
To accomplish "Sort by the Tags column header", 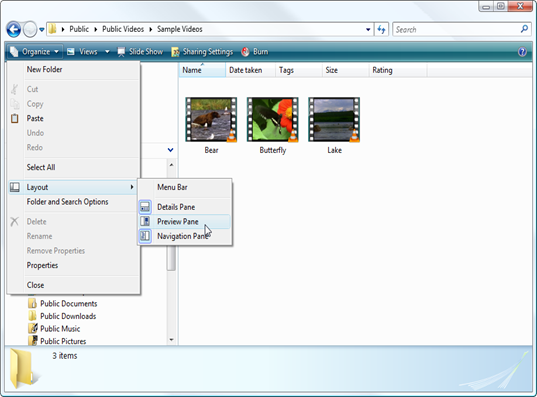I will [x=299, y=70].
